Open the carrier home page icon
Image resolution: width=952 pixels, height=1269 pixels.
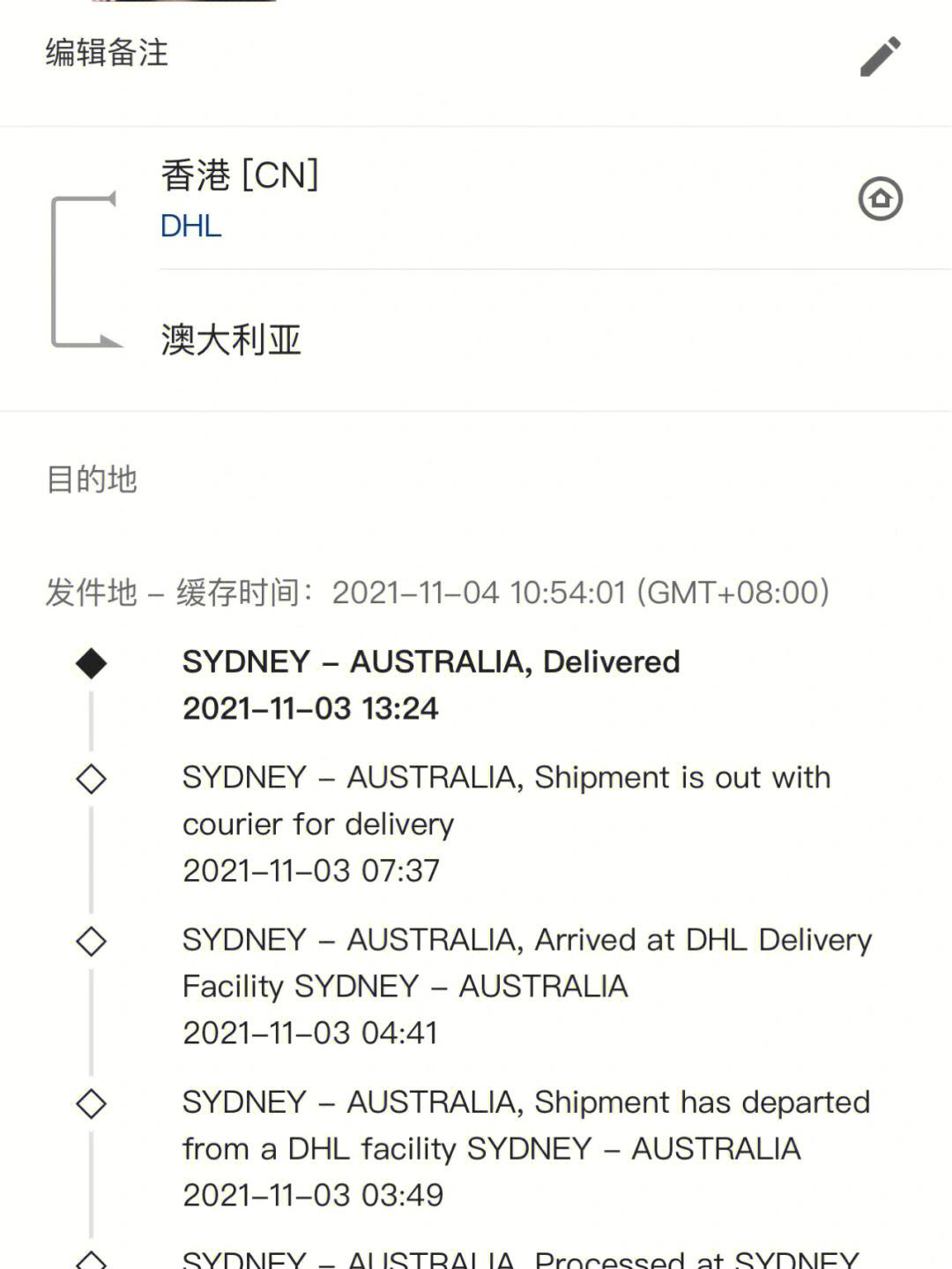pos(881,198)
